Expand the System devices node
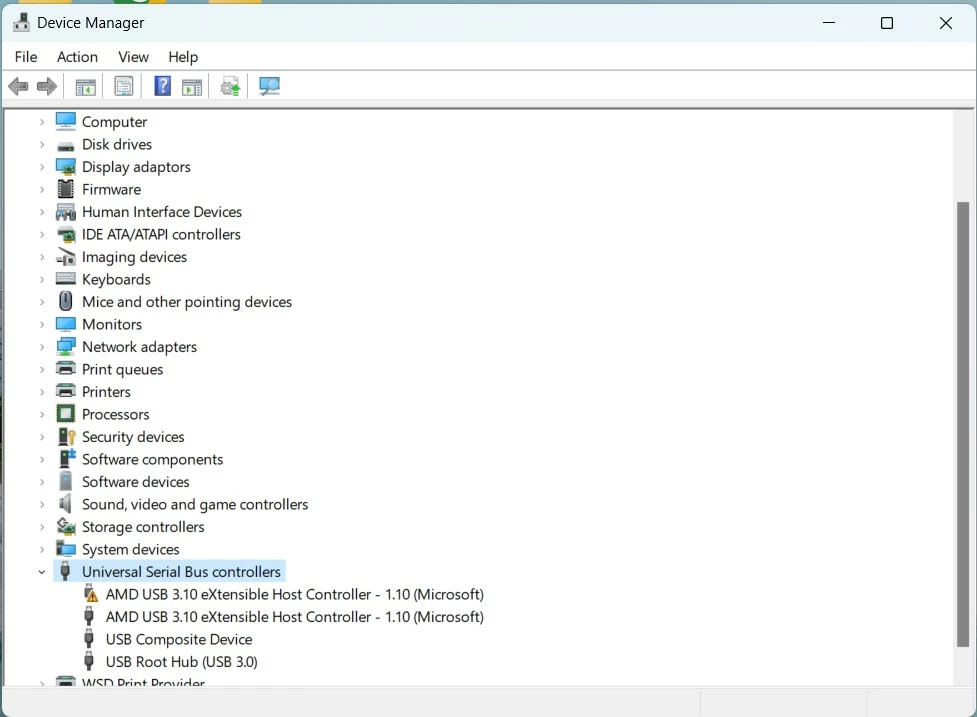The height and width of the screenshot is (717, 977). 42,549
